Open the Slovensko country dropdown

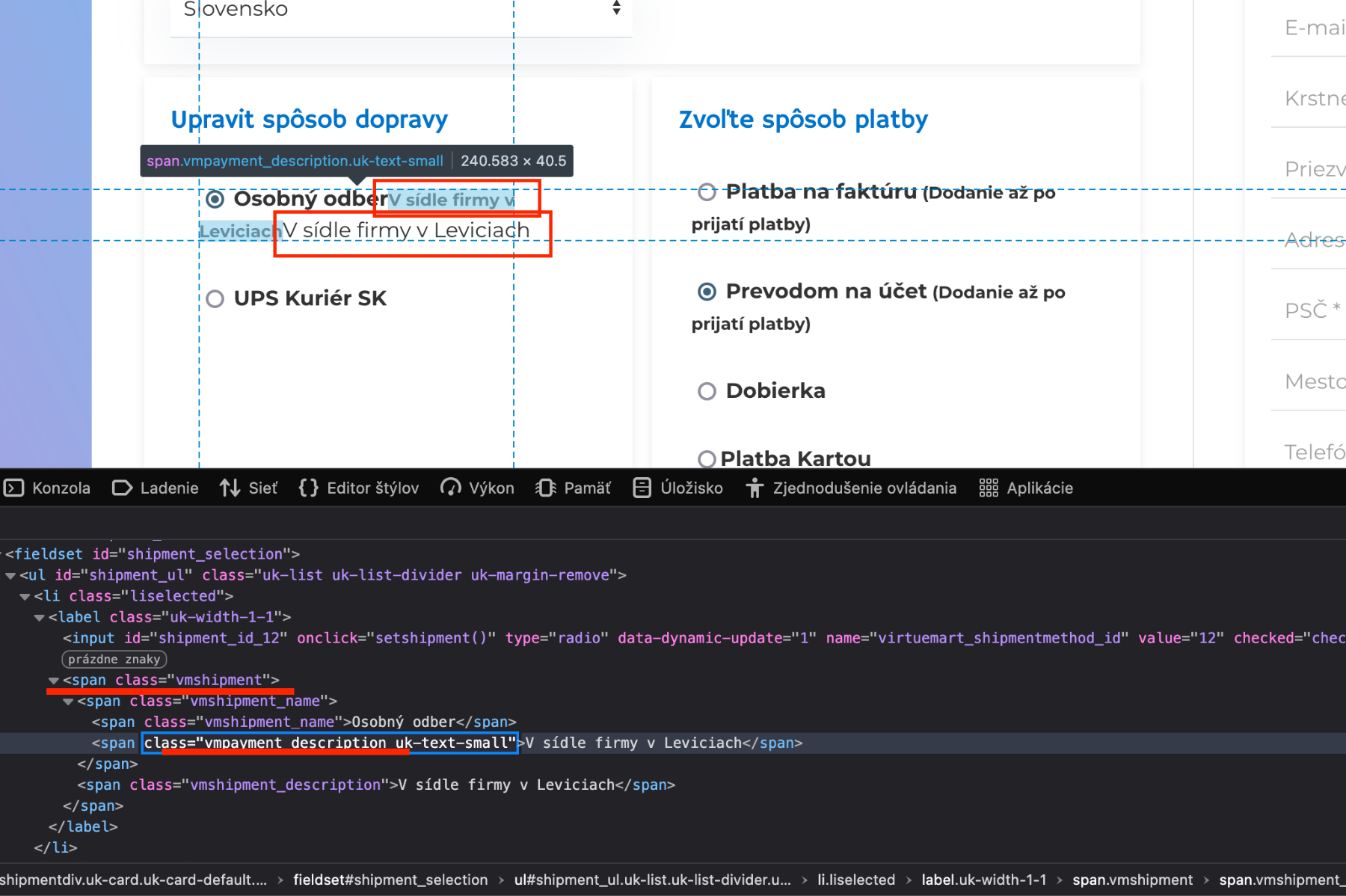click(401, 10)
